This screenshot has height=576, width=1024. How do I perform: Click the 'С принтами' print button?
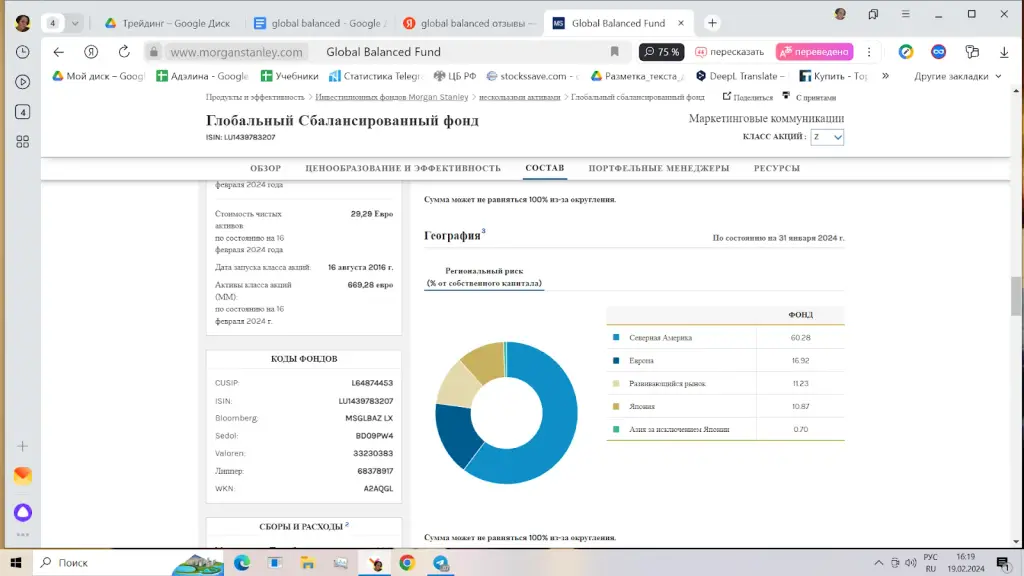[809, 97]
